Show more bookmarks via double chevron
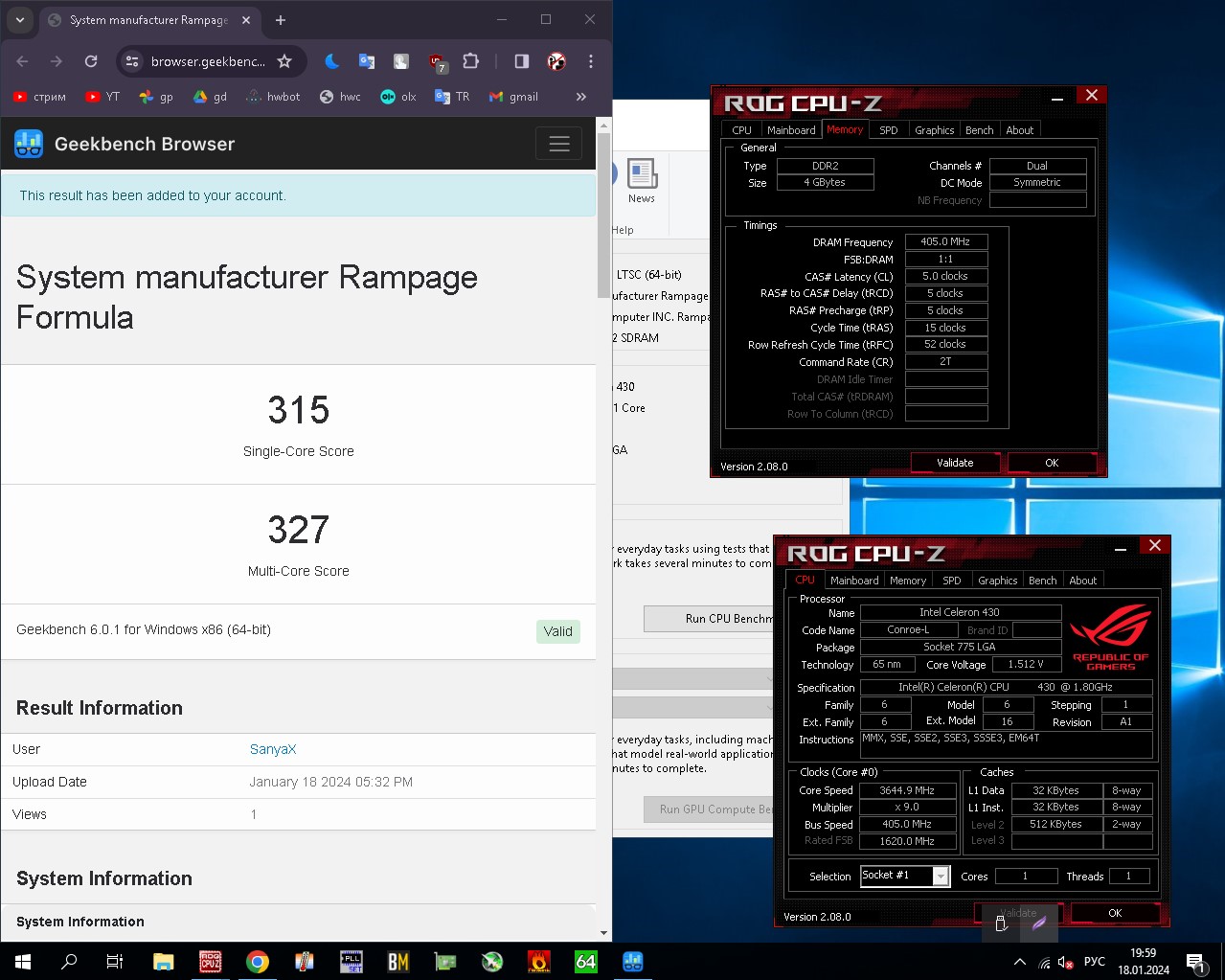1225x980 pixels. tap(580, 97)
